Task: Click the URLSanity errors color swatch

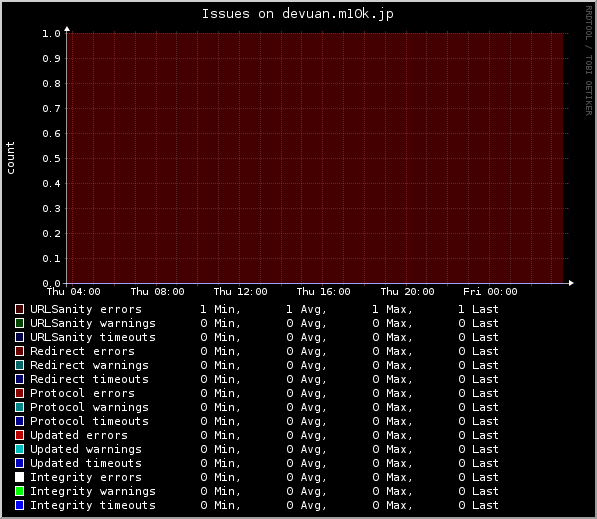Action: click(19, 309)
